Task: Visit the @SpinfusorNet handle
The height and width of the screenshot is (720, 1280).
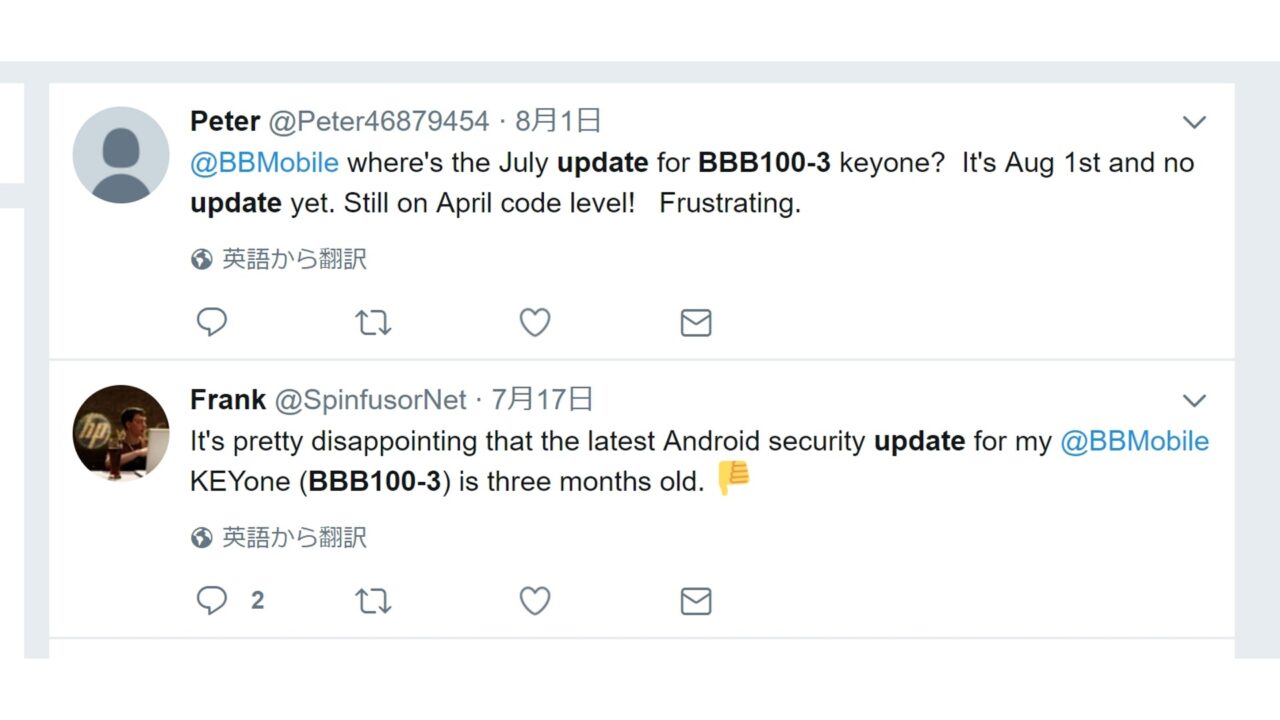Action: pos(370,400)
